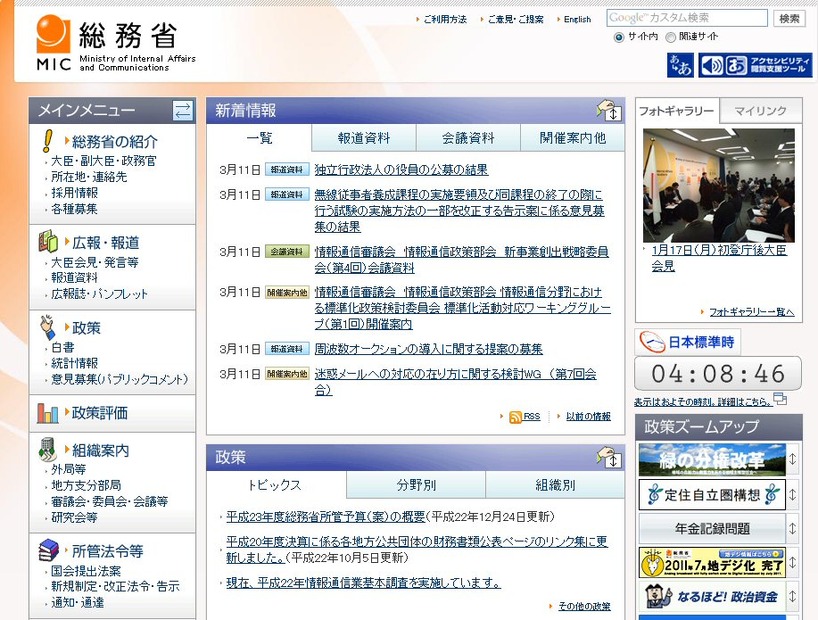Viewport: 818px width, 620px height.
Task: Open 周波数オークションの導入に関する提案の募集 link
Action: pyautogui.click(x=428, y=349)
